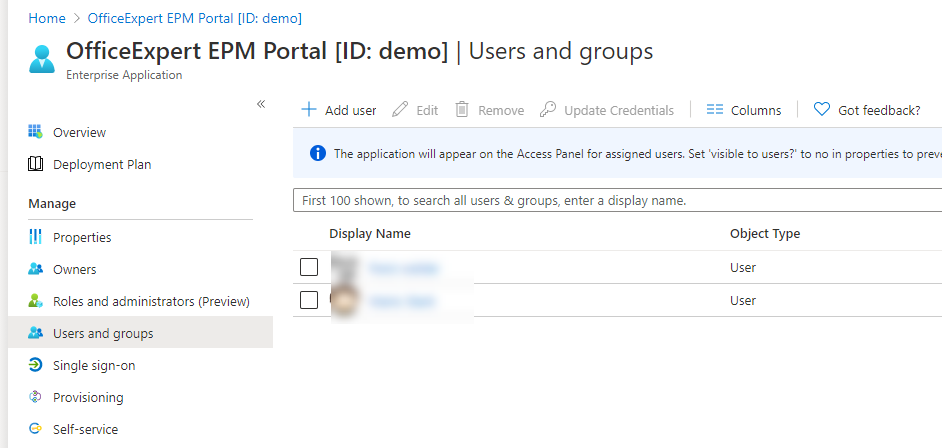The image size is (942, 448).
Task: Tick the checkbox for the first user row
Action: pyautogui.click(x=309, y=267)
